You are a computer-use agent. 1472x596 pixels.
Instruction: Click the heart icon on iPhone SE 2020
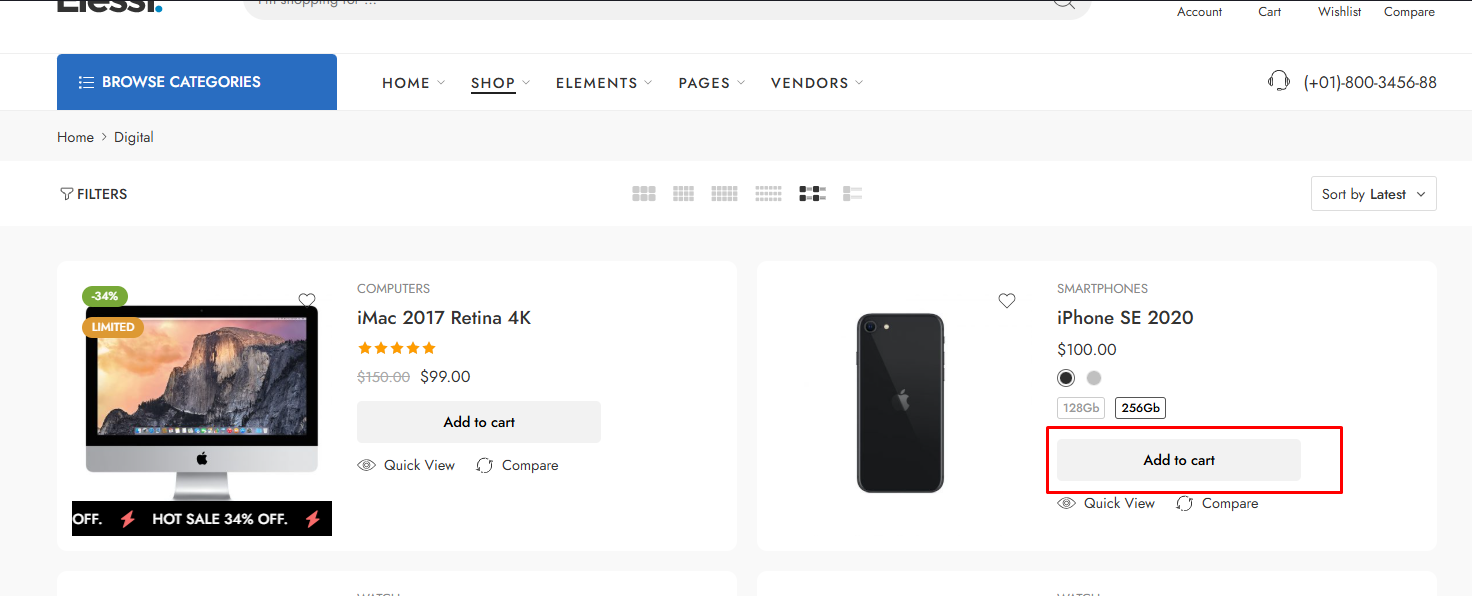(x=1007, y=300)
